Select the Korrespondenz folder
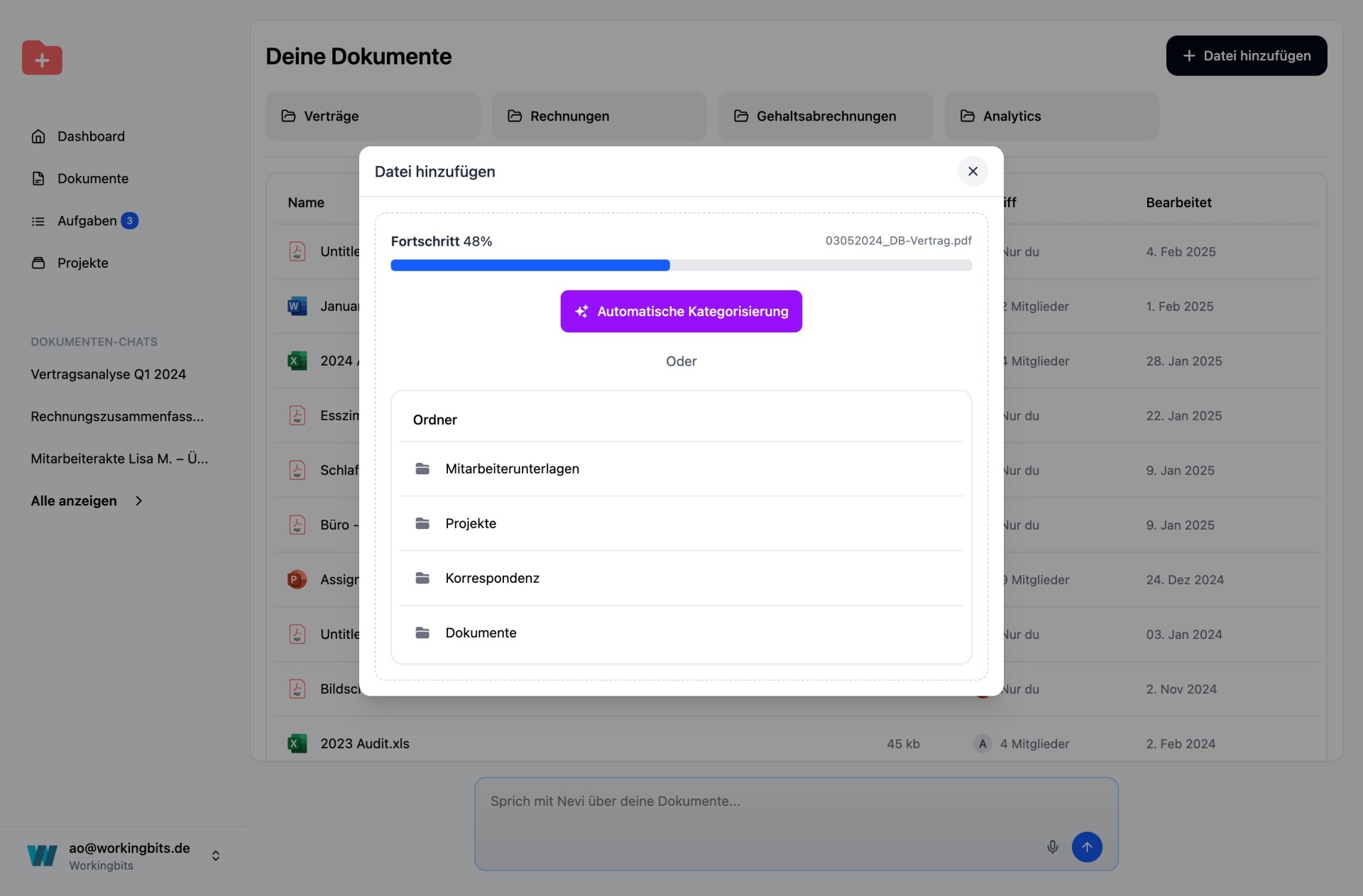 (492, 578)
